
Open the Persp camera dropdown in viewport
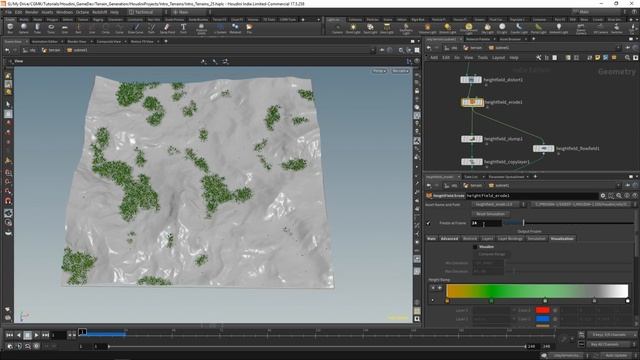(379, 71)
